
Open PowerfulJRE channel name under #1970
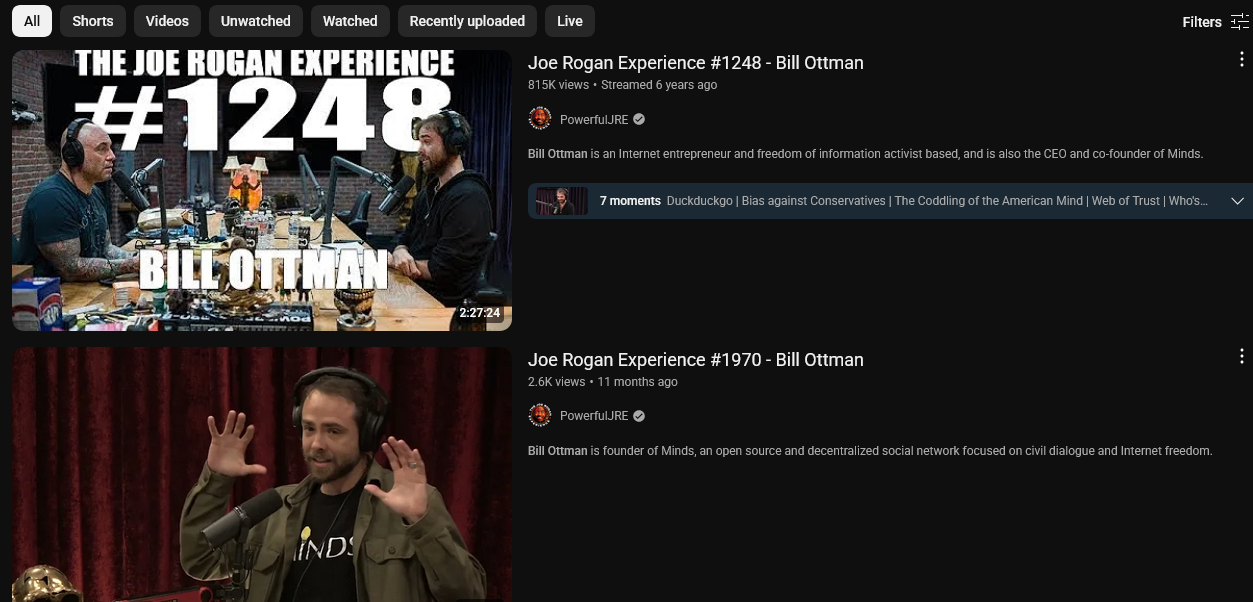[594, 416]
